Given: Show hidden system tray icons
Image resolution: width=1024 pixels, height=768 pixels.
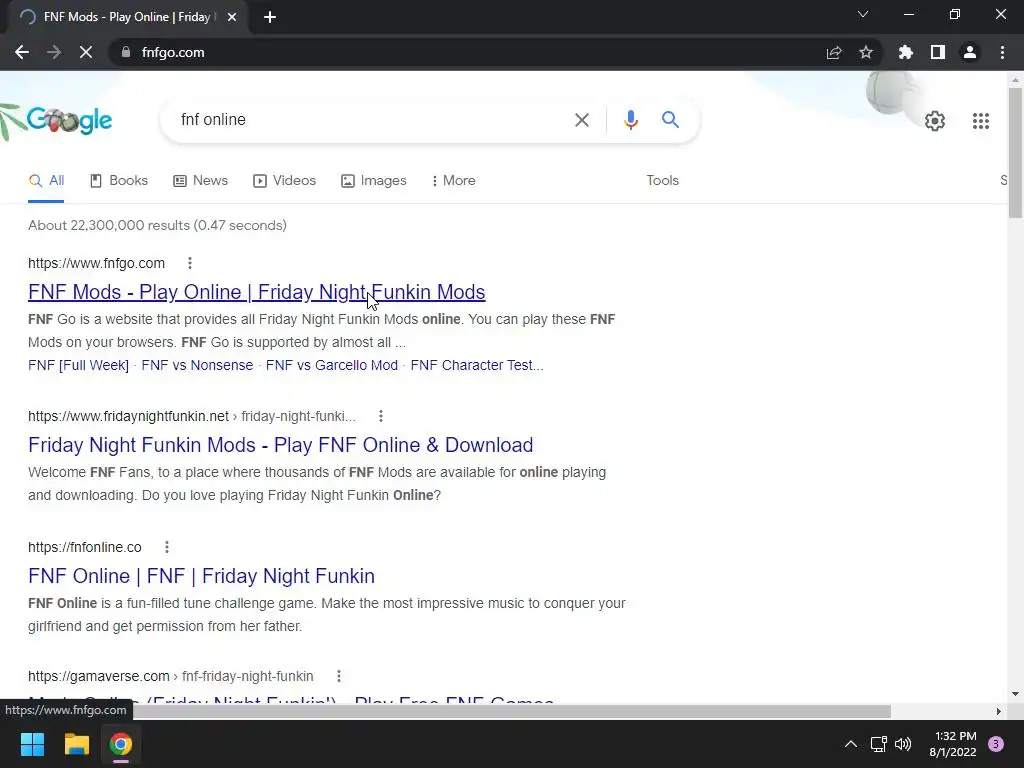Looking at the screenshot, I should (850, 744).
